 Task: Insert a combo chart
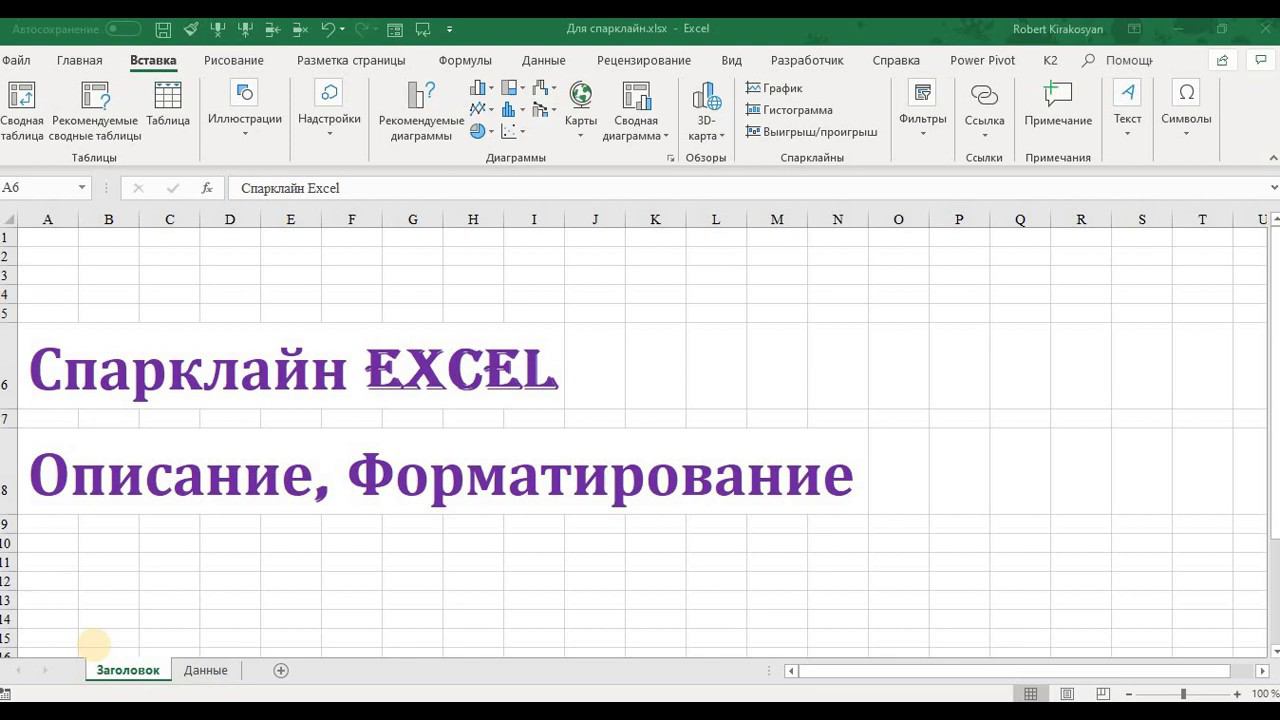[x=544, y=110]
